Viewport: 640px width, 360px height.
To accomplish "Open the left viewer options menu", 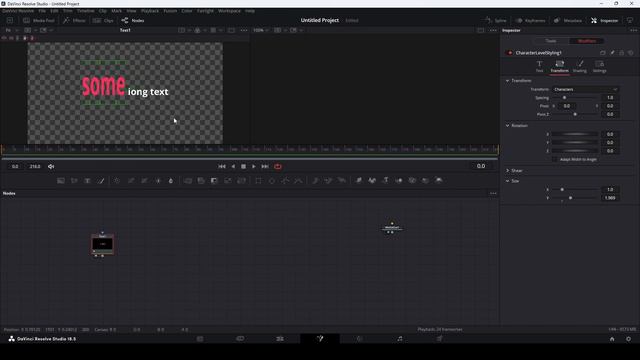I will (244, 30).
